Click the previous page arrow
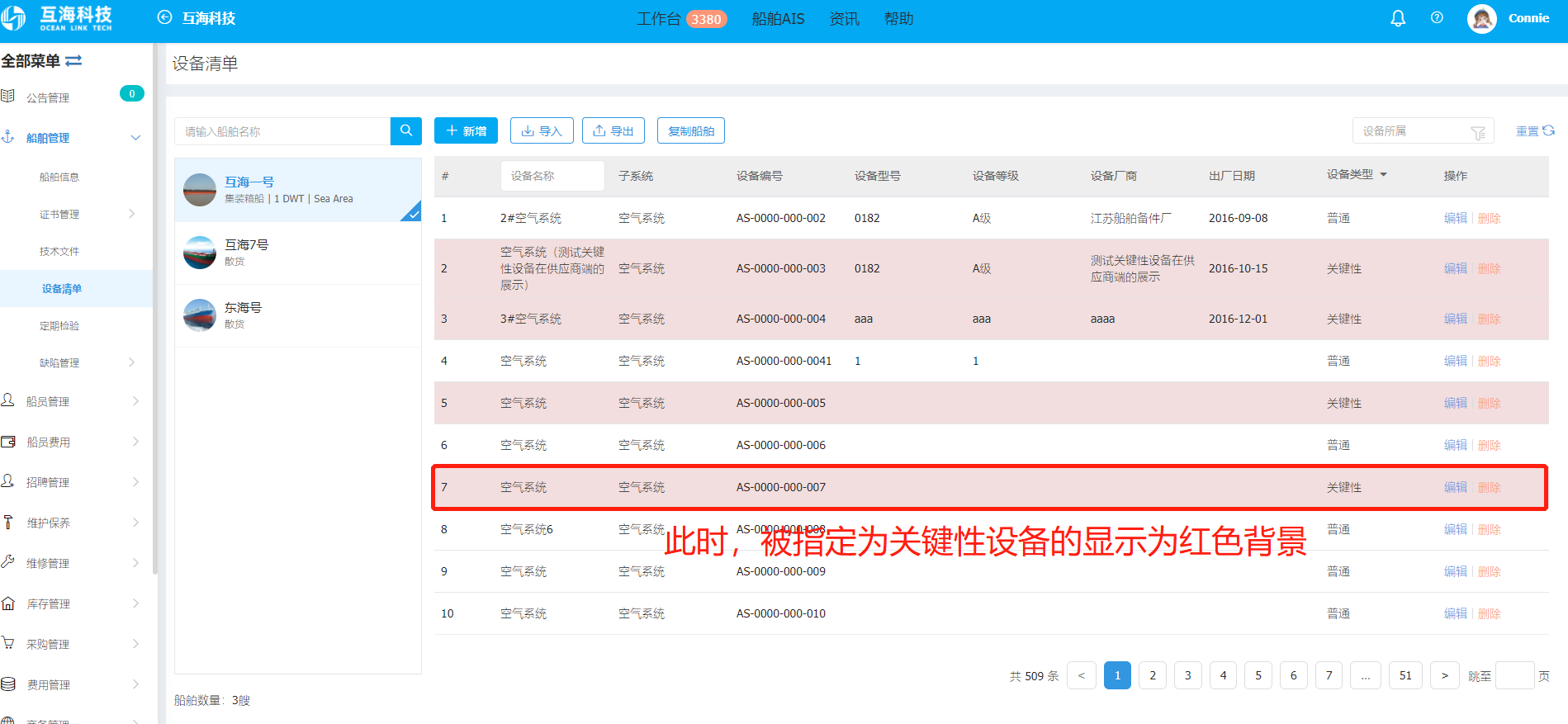1568x724 pixels. [1082, 675]
